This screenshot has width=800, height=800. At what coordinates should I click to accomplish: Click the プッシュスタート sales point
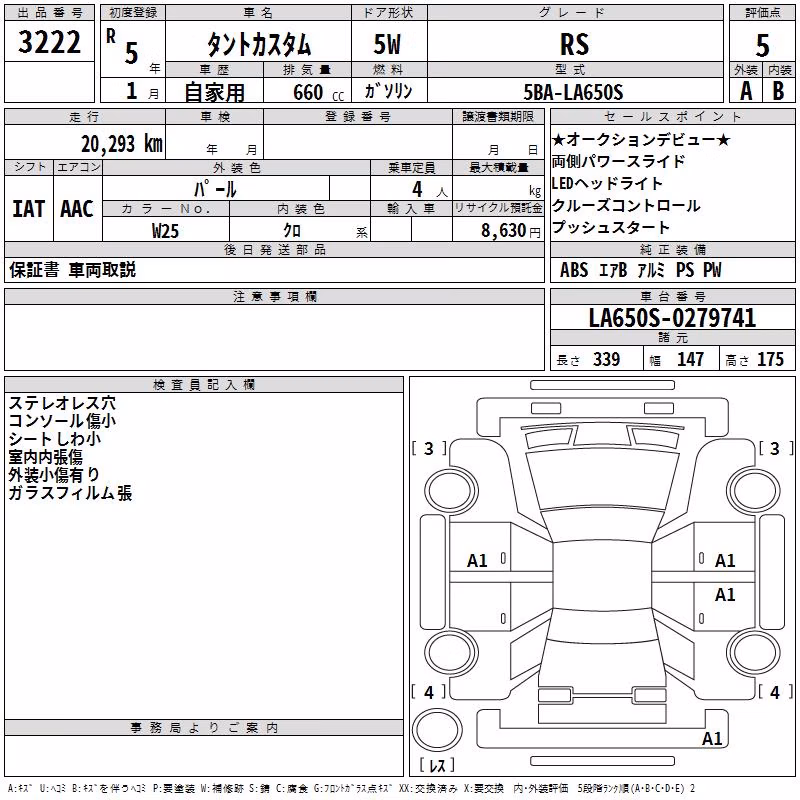point(611,228)
